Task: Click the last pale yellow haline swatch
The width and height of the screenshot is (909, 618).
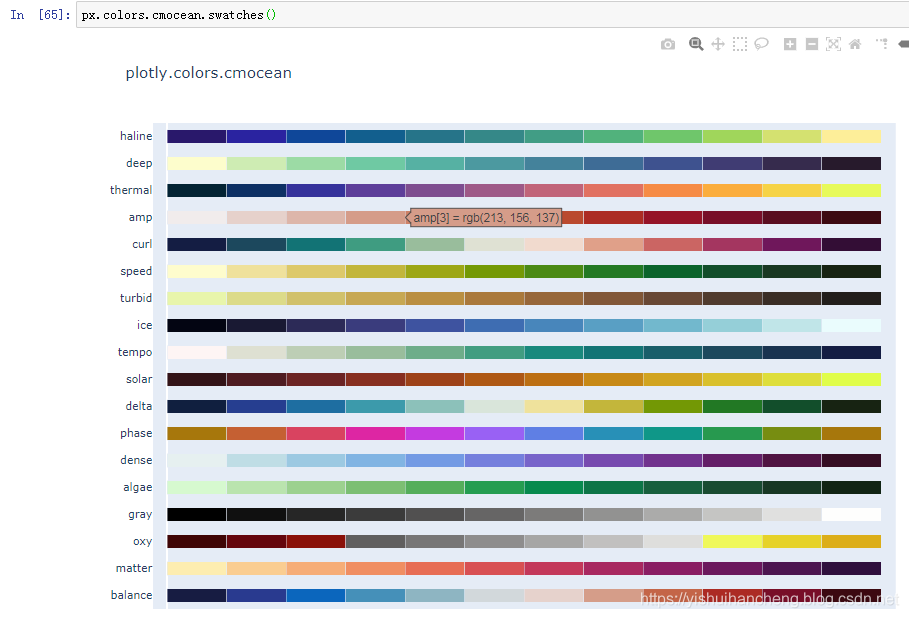Action: coord(851,136)
